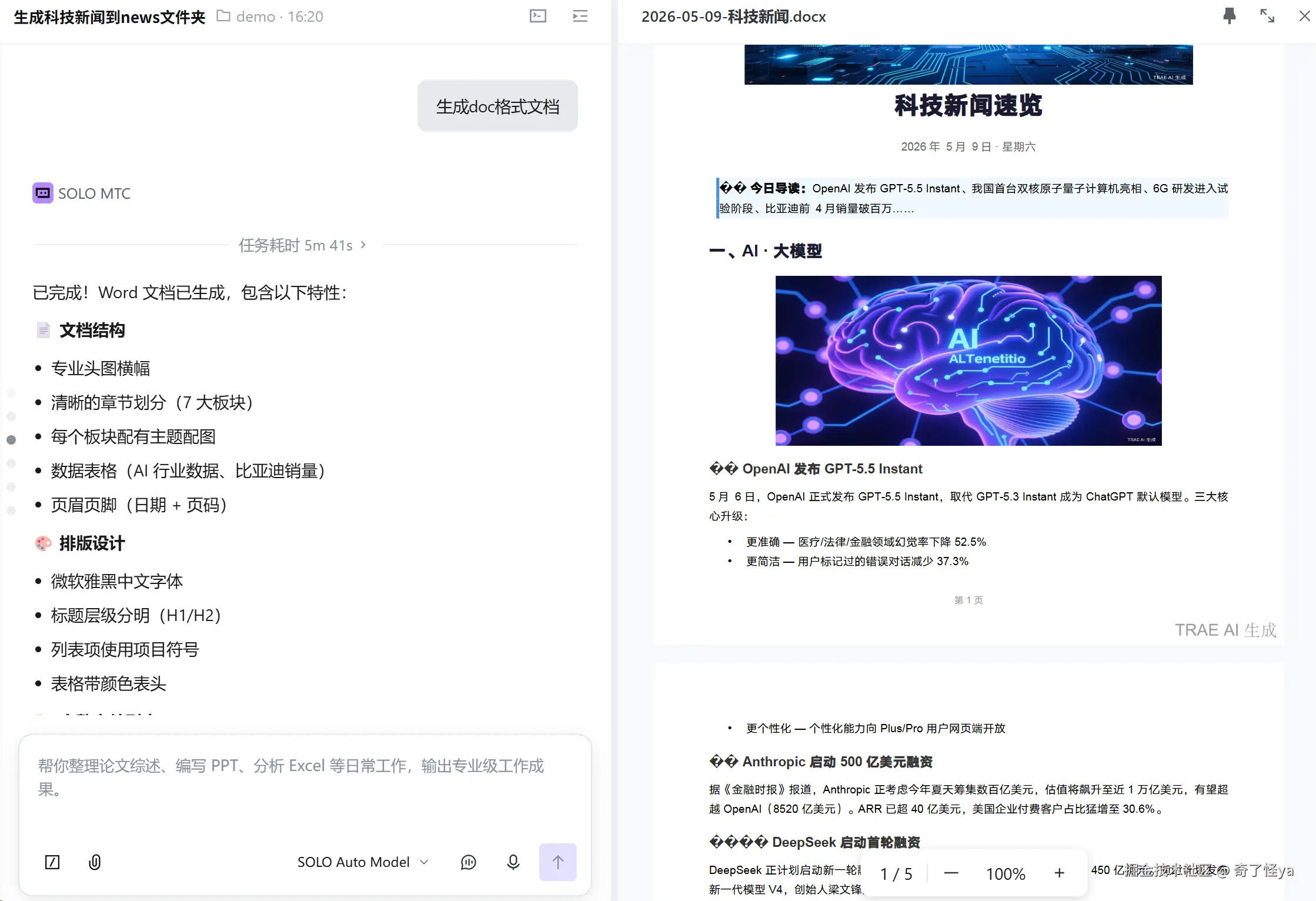Click the bullet 更简洁 — 用户标记过的错误对话减少 37.3%
Image resolution: width=1316 pixels, height=901 pixels.
click(857, 561)
